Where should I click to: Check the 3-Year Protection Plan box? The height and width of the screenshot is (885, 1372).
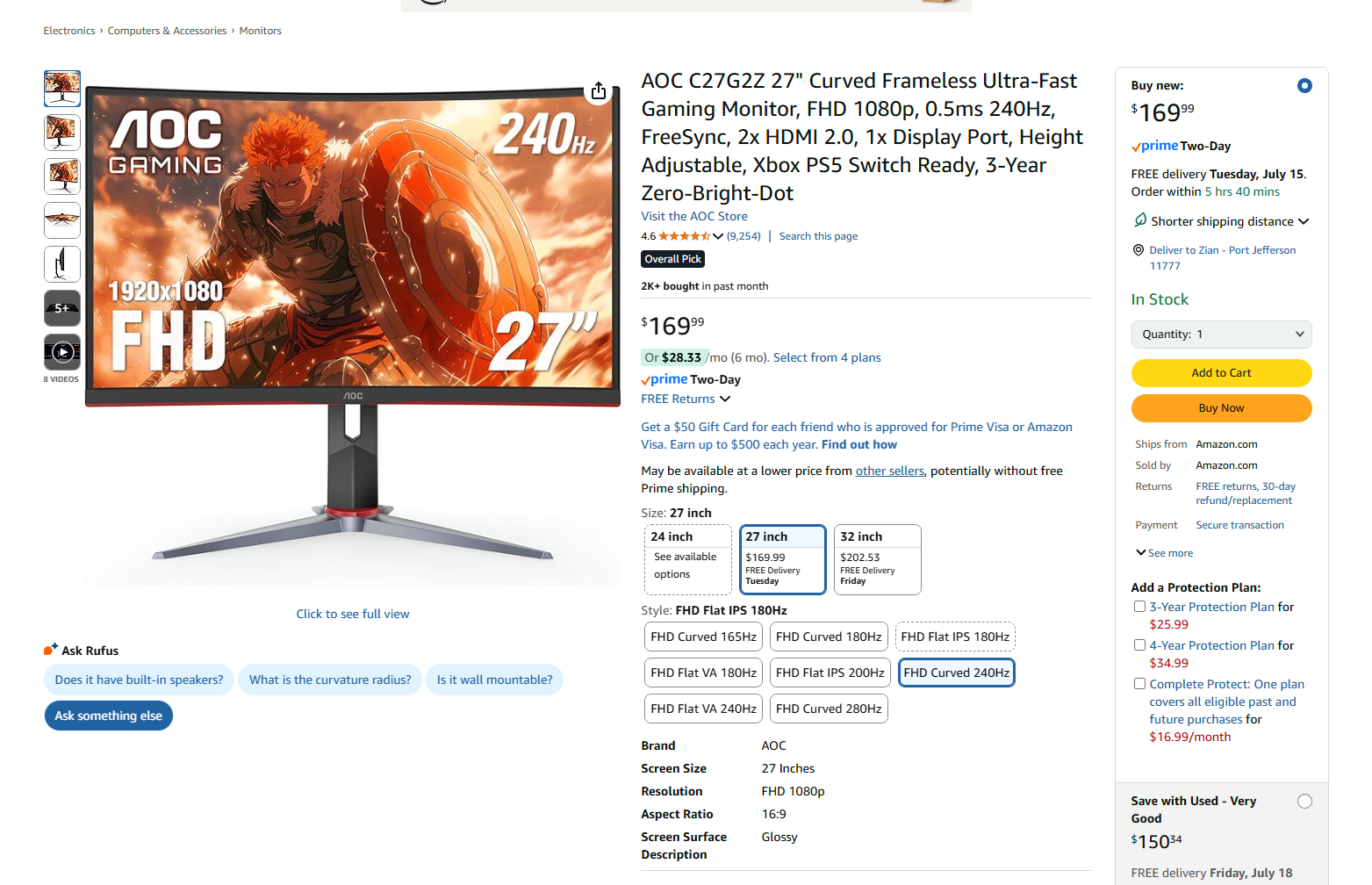(1139, 607)
